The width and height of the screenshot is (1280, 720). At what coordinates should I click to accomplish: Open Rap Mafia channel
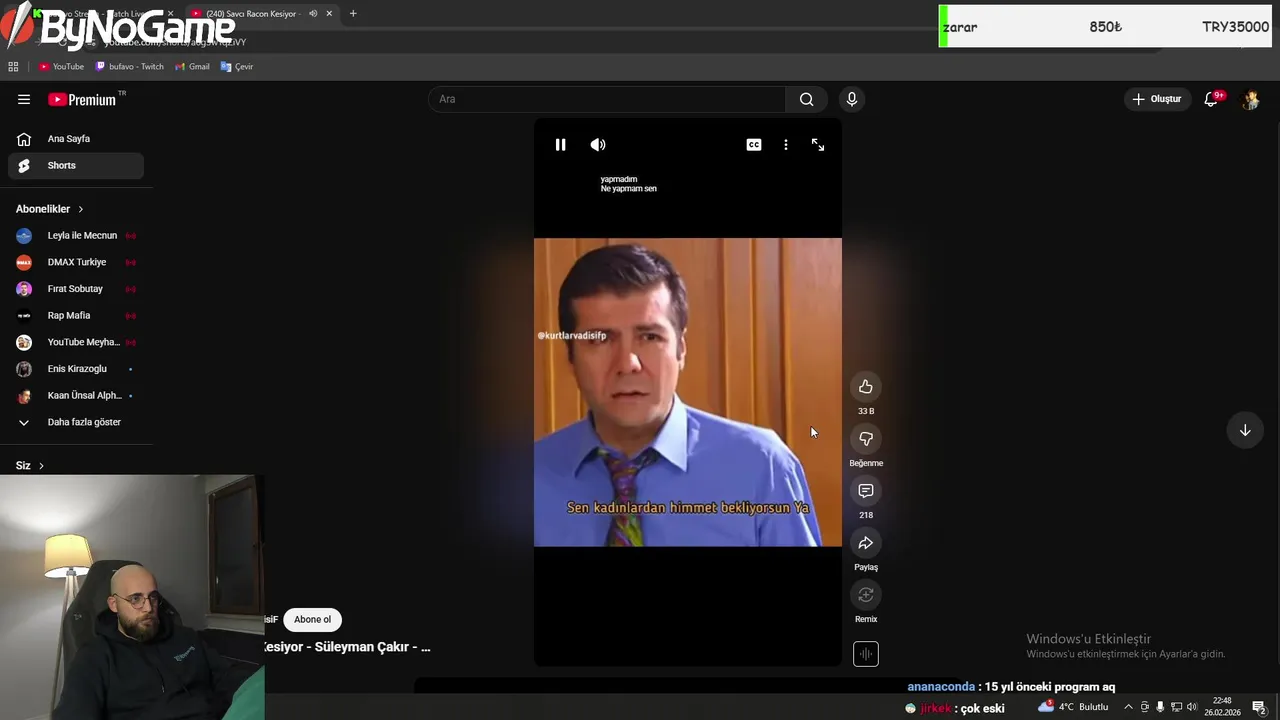click(76, 316)
